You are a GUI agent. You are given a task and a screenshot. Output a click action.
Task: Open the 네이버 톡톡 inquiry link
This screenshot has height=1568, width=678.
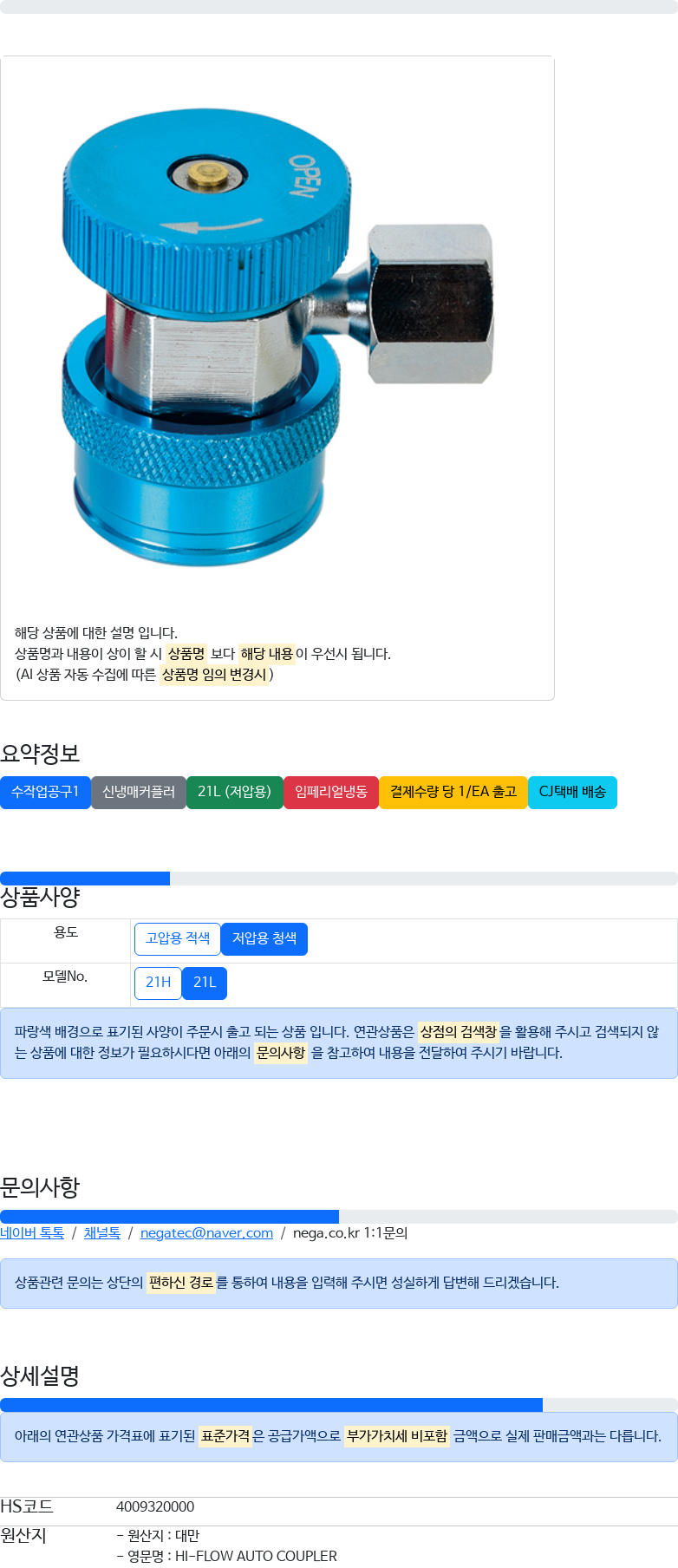tap(32, 1233)
